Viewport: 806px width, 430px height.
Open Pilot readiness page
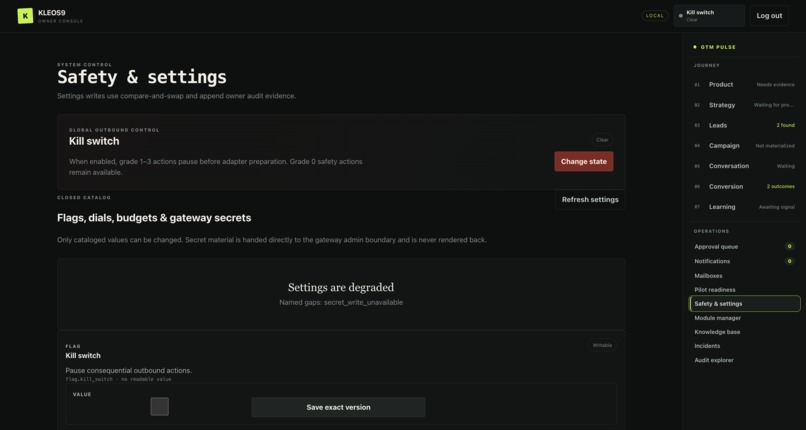(744, 290)
